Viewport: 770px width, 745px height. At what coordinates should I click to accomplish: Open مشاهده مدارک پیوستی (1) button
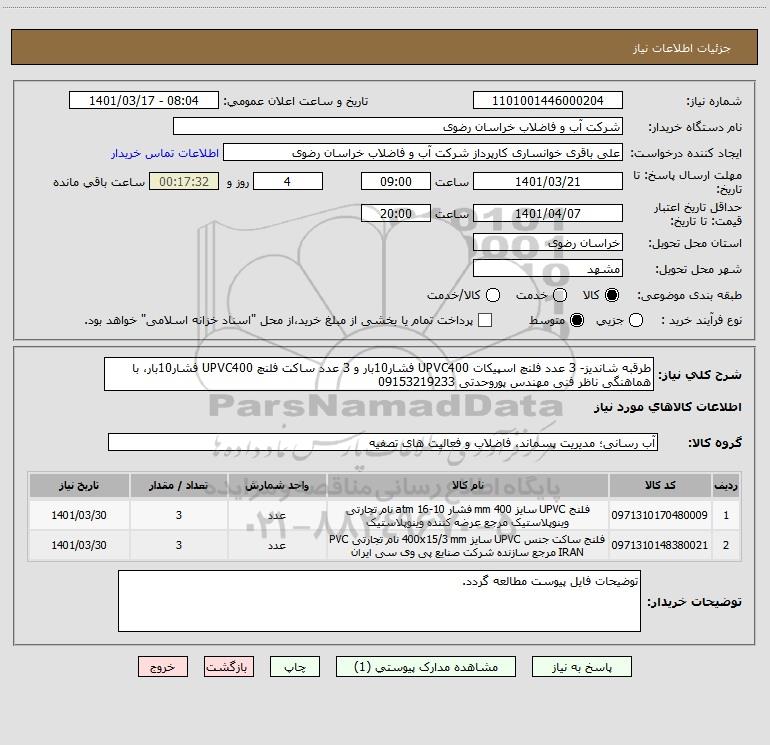pyautogui.click(x=426, y=667)
